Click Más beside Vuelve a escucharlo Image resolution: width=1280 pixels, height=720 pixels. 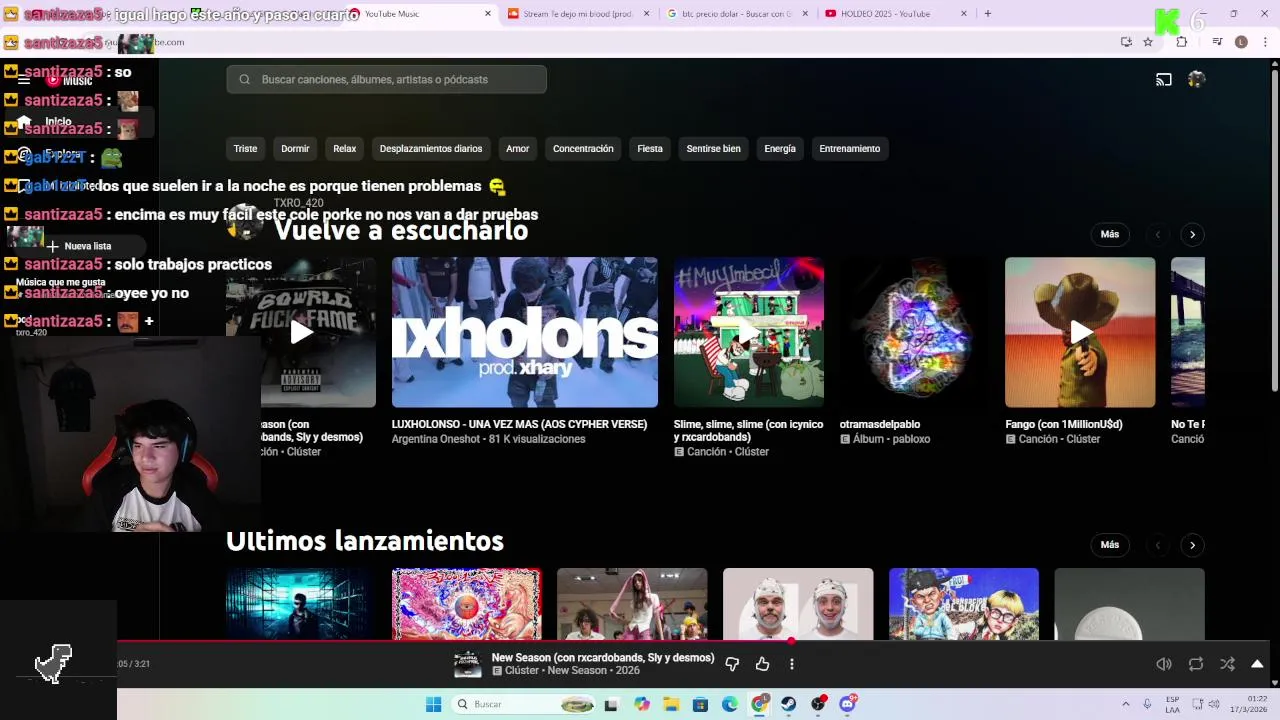(x=1110, y=234)
